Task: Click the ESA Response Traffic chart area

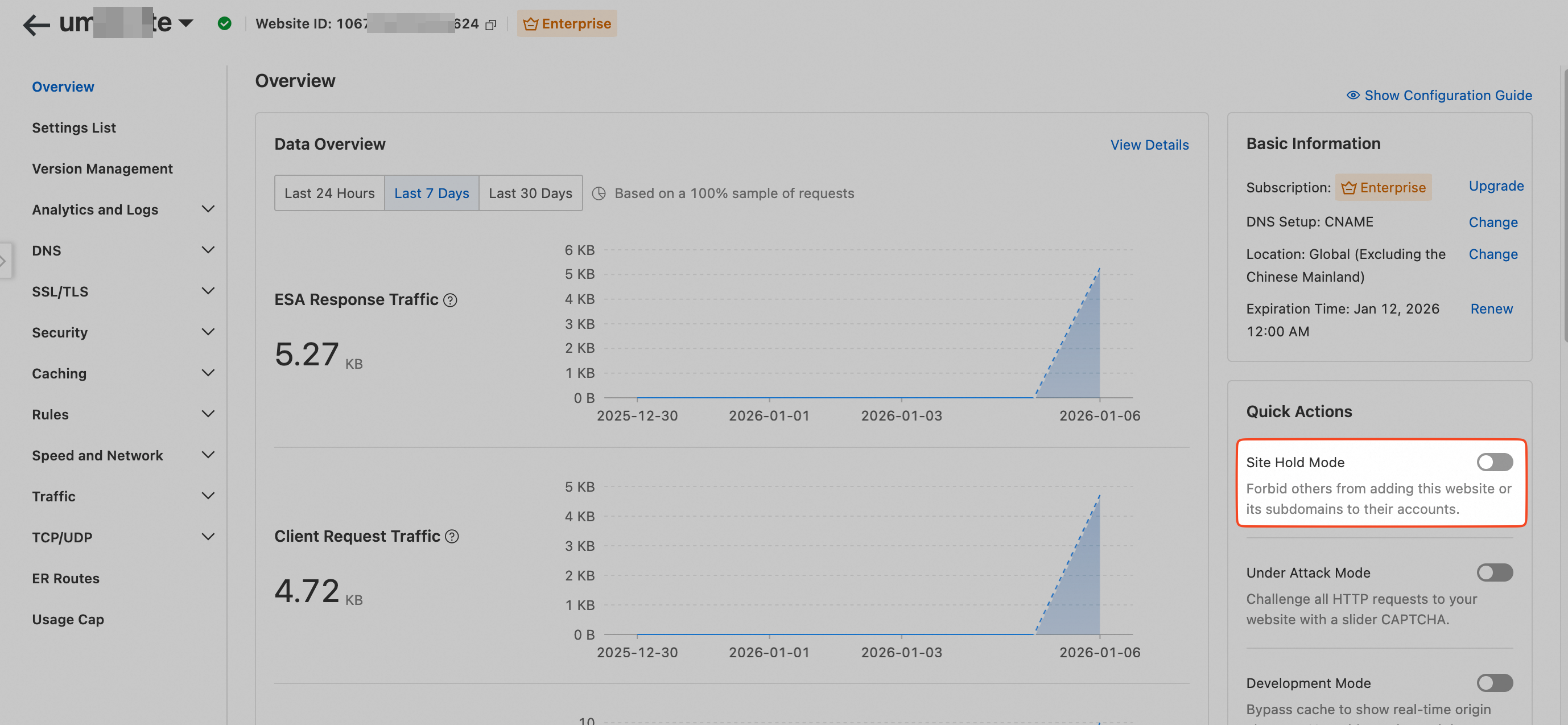Action: pyautogui.click(x=868, y=324)
